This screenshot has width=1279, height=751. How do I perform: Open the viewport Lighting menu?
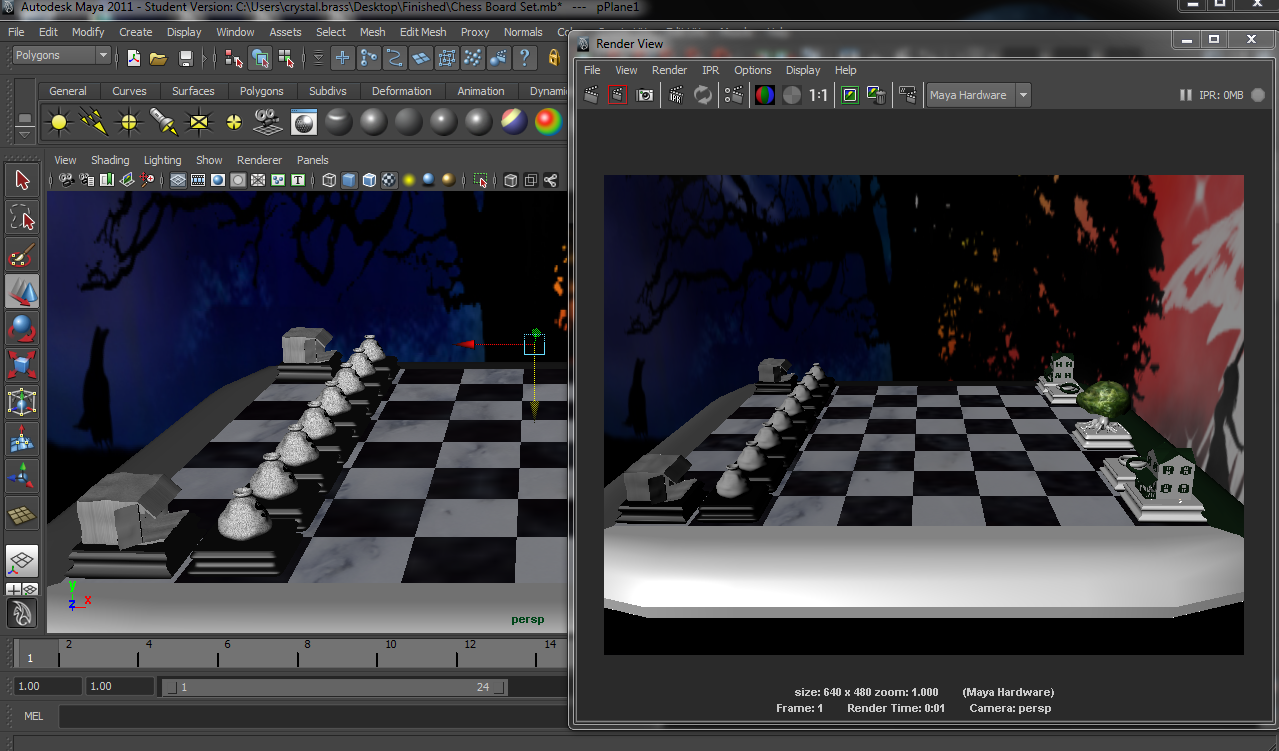coord(162,160)
